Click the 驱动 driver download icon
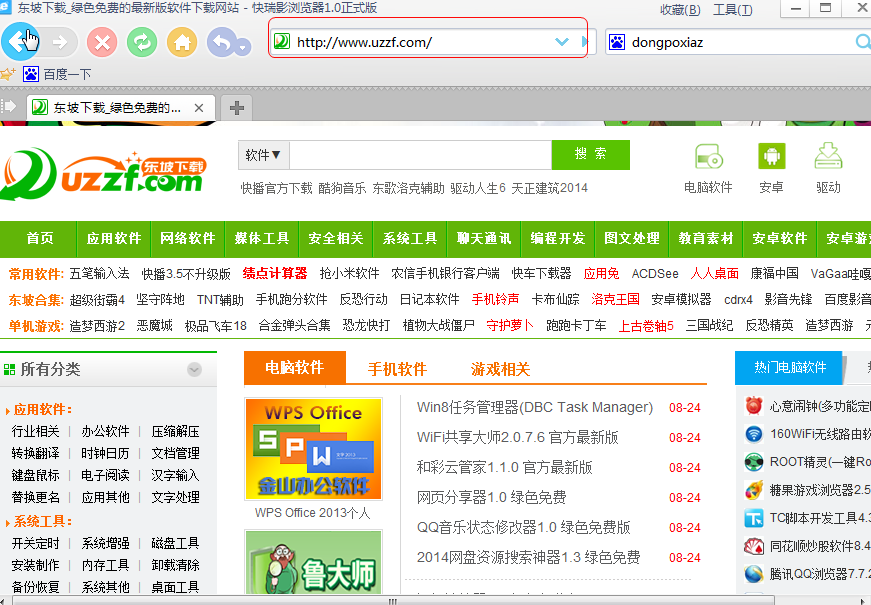 828,156
